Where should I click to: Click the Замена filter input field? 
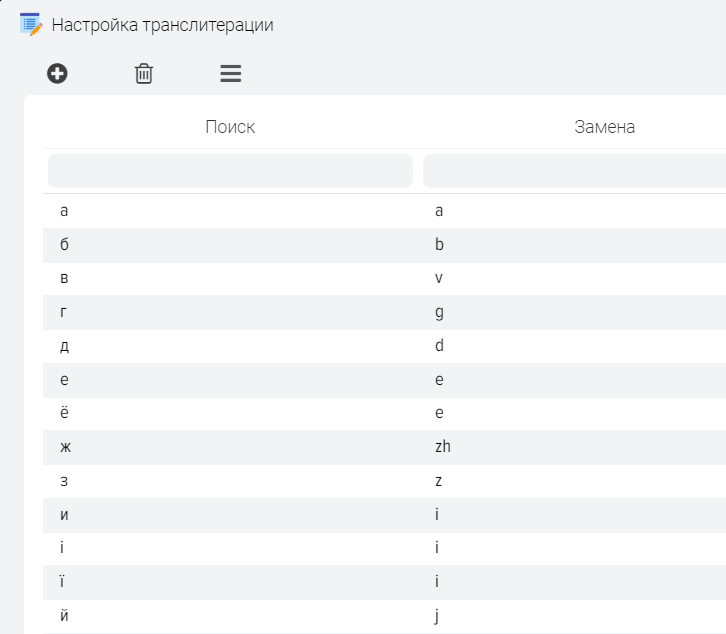tap(574, 171)
